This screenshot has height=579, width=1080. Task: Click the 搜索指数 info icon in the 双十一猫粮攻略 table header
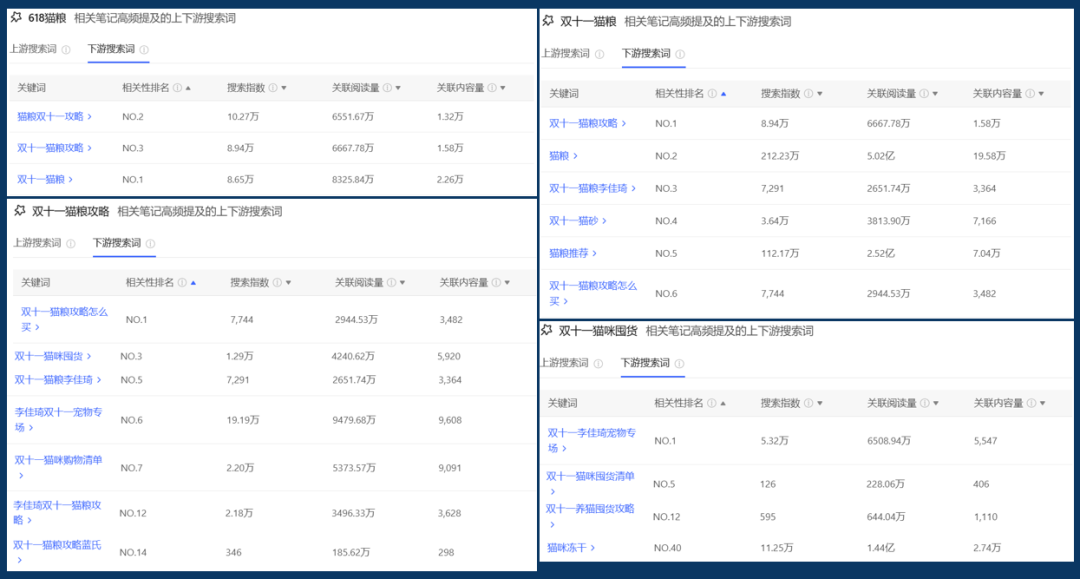pos(277,283)
